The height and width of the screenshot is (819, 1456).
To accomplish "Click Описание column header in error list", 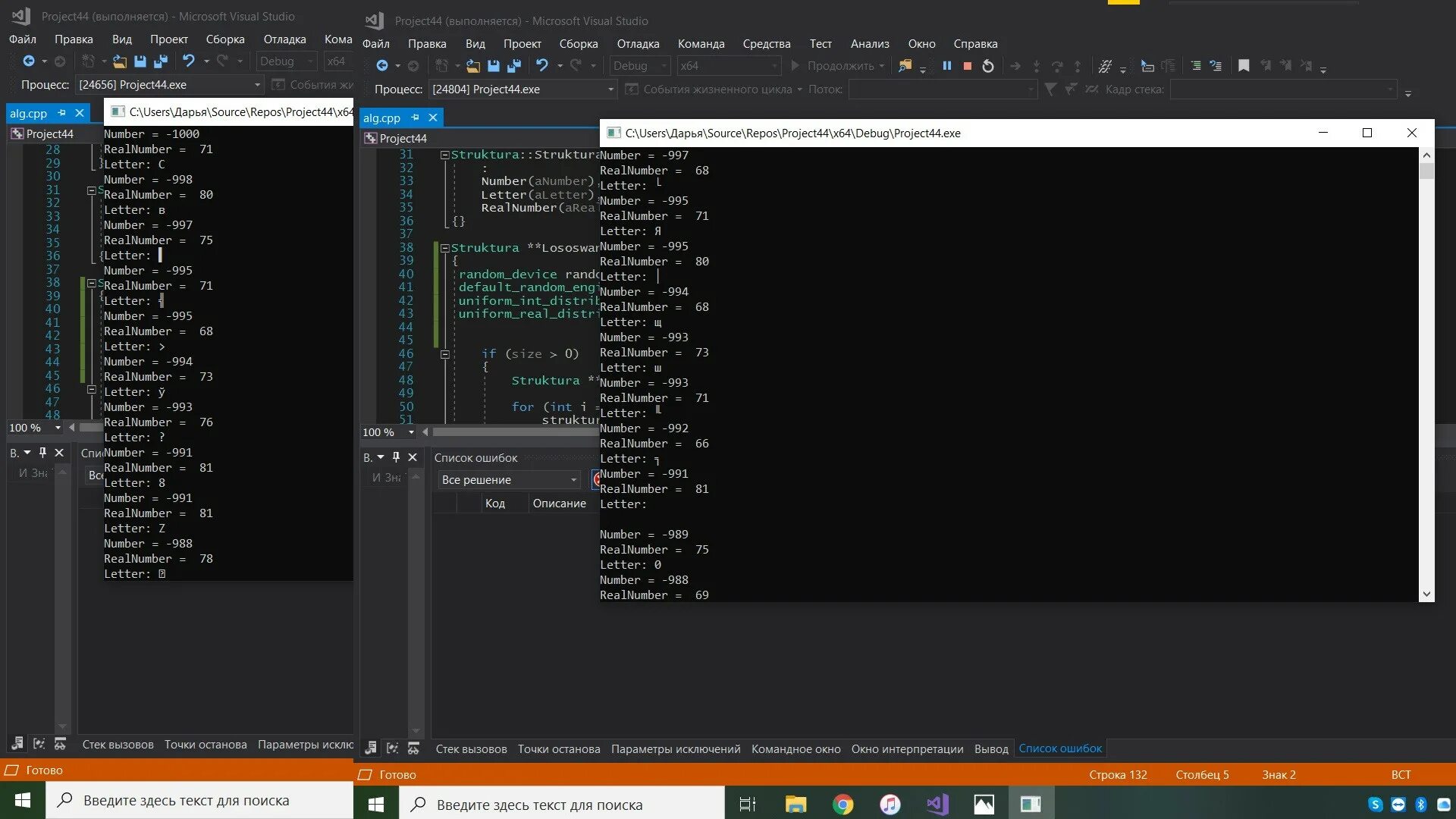I will coord(560,504).
